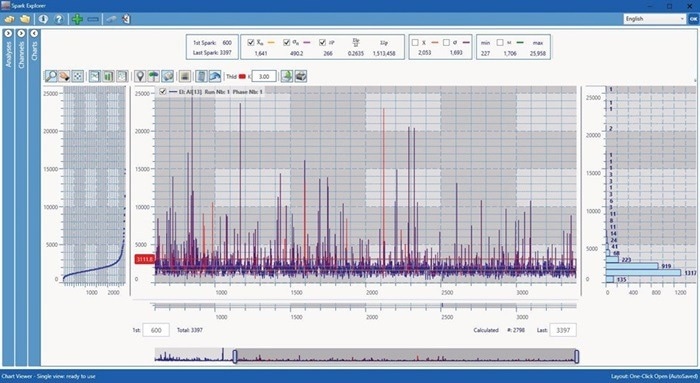Click the red 3111.6 threshold marker on axis

[x=144, y=259]
